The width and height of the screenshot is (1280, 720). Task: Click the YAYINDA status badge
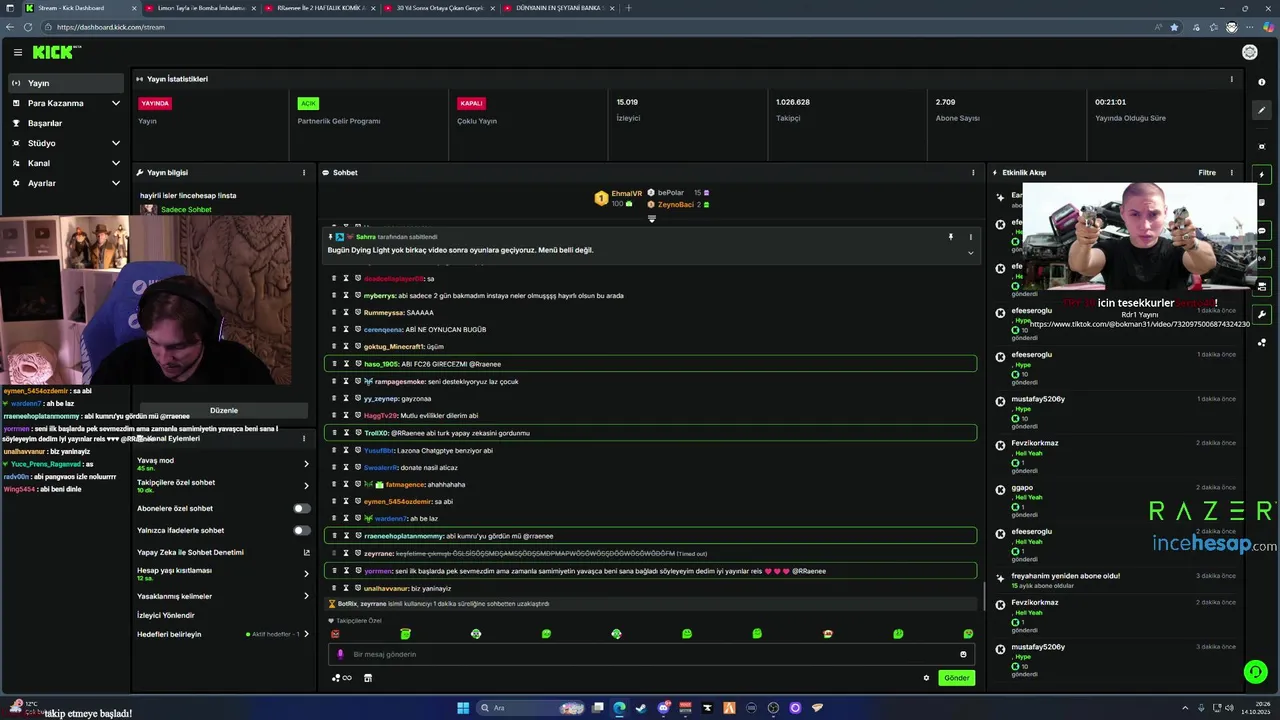tap(155, 103)
